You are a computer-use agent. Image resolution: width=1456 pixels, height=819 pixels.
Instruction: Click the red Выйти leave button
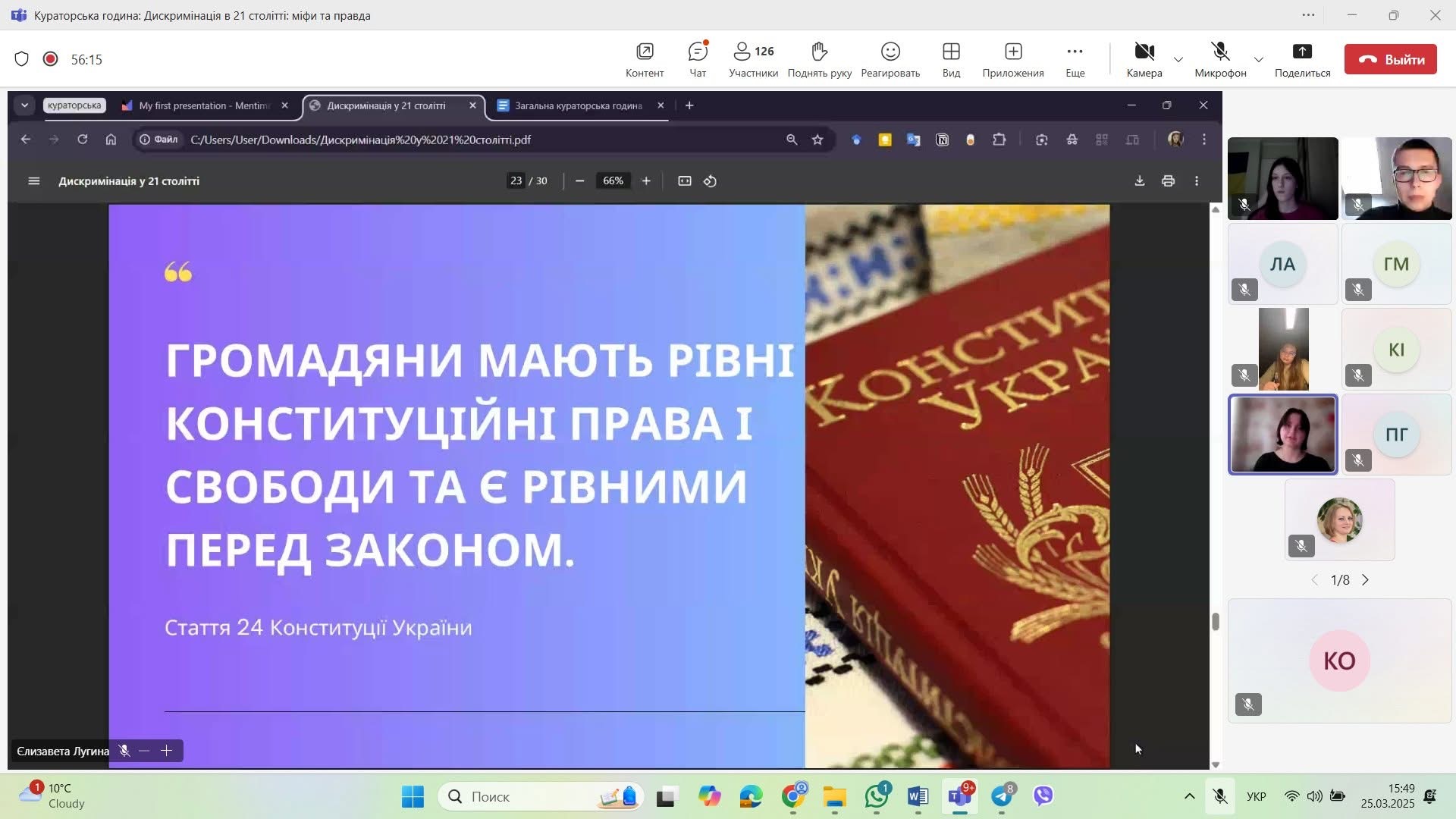click(1390, 59)
